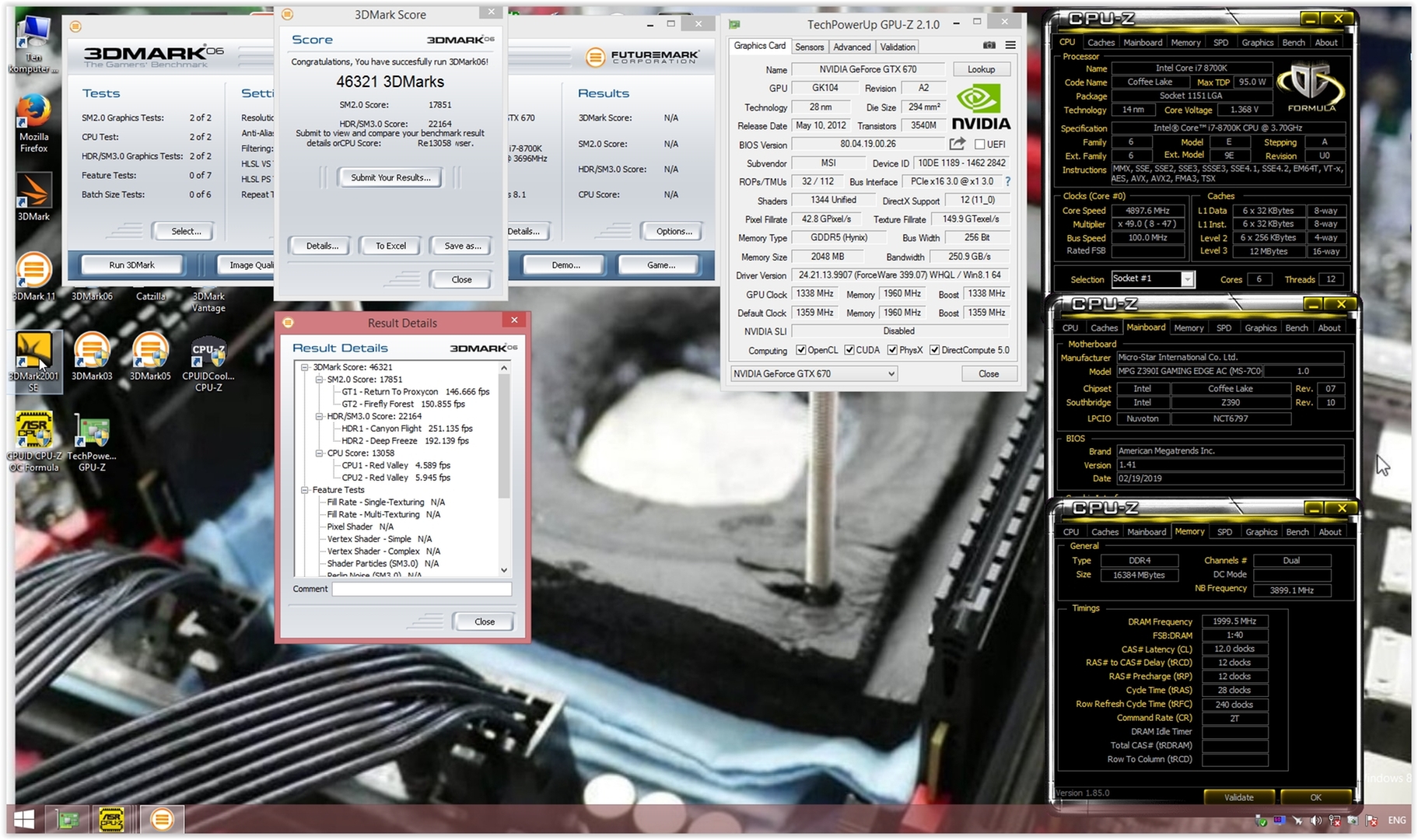Click the NVIDIA logo in GPU-Z
Image resolution: width=1418 pixels, height=840 pixels.
point(980,107)
